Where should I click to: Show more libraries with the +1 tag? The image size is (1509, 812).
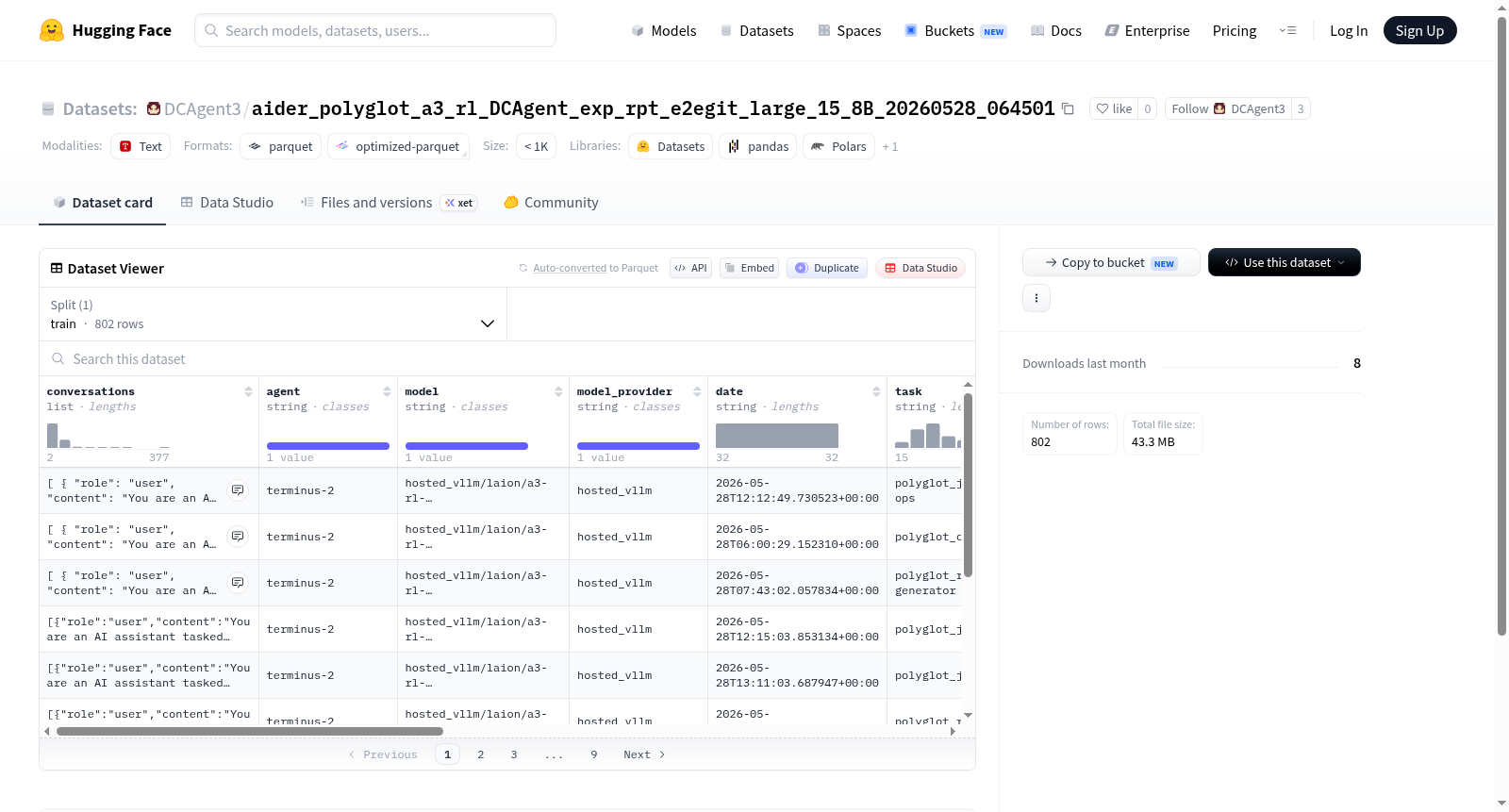[889, 146]
